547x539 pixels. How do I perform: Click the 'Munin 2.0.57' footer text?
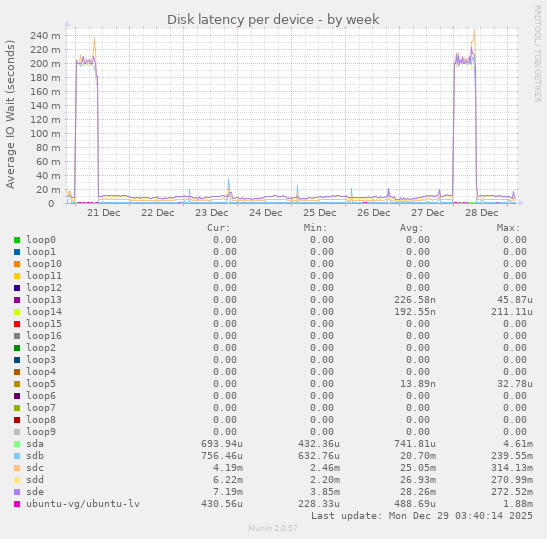(273, 528)
